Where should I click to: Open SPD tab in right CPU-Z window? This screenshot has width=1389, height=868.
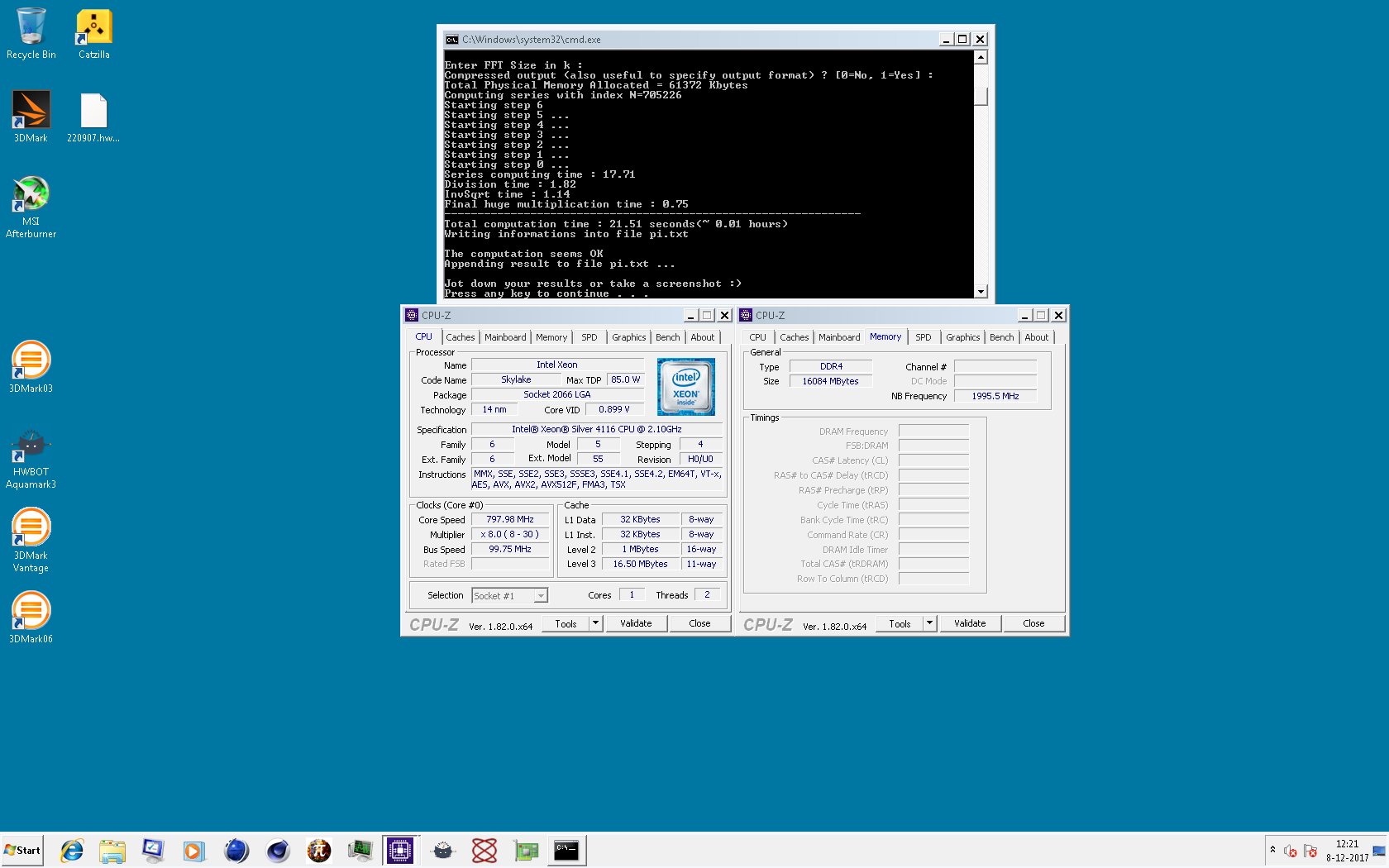point(924,337)
